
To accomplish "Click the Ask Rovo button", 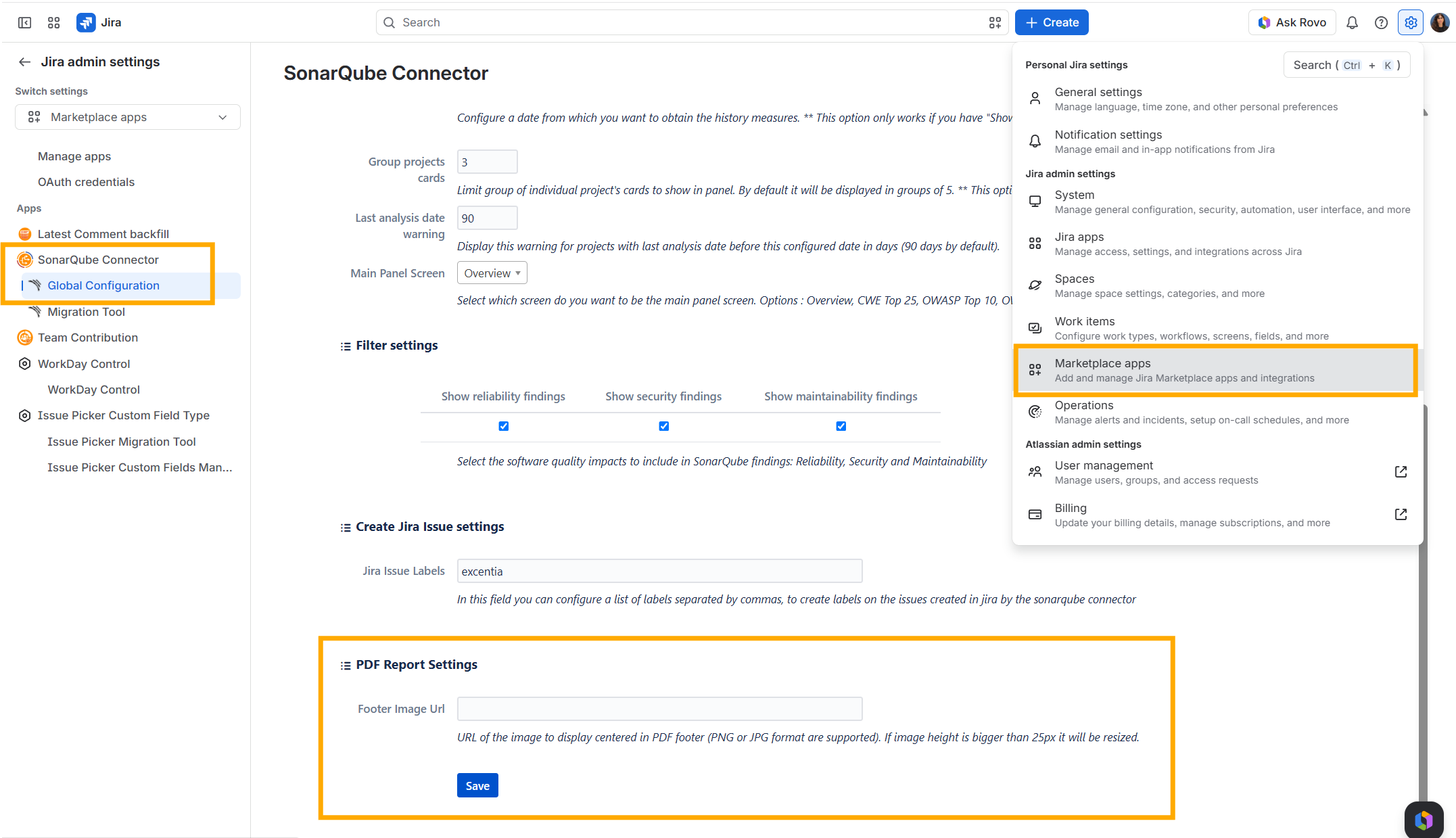I will [x=1292, y=22].
